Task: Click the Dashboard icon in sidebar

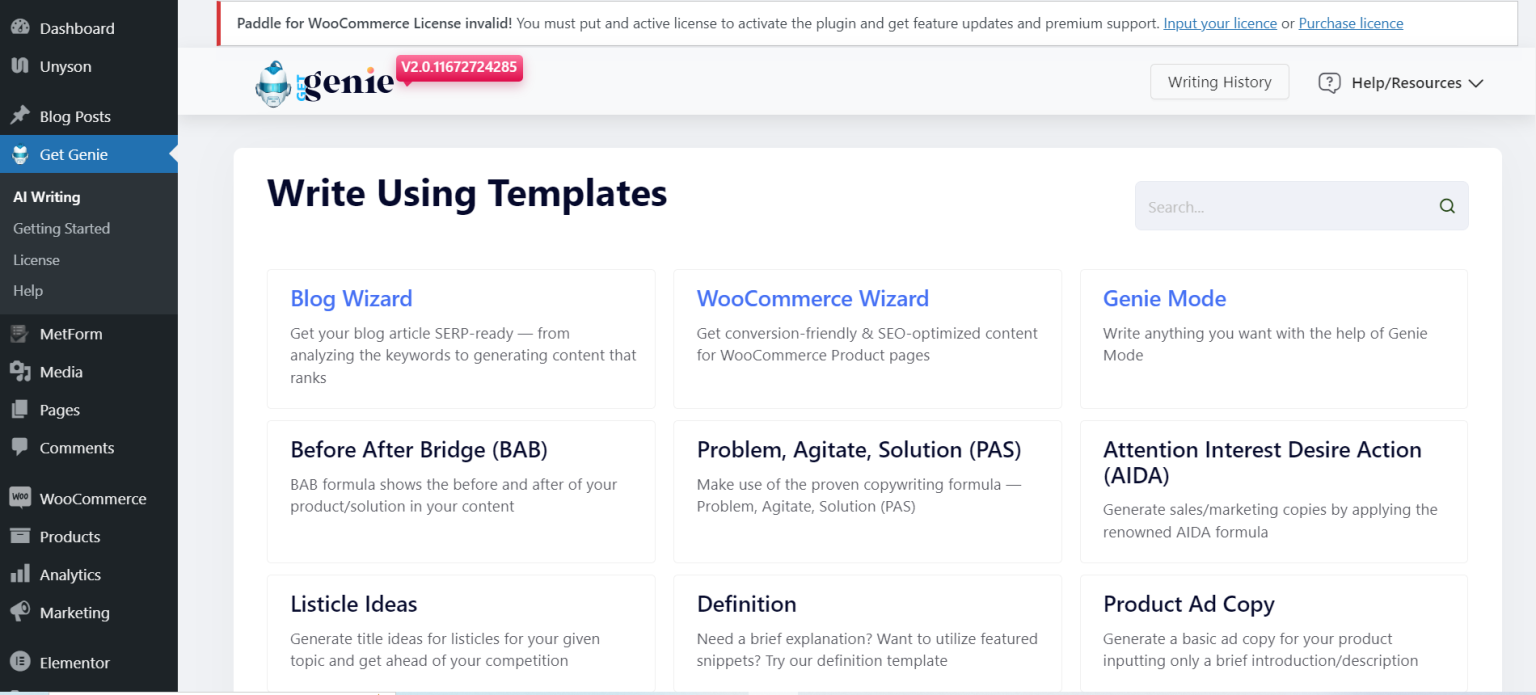Action: pyautogui.click(x=20, y=28)
